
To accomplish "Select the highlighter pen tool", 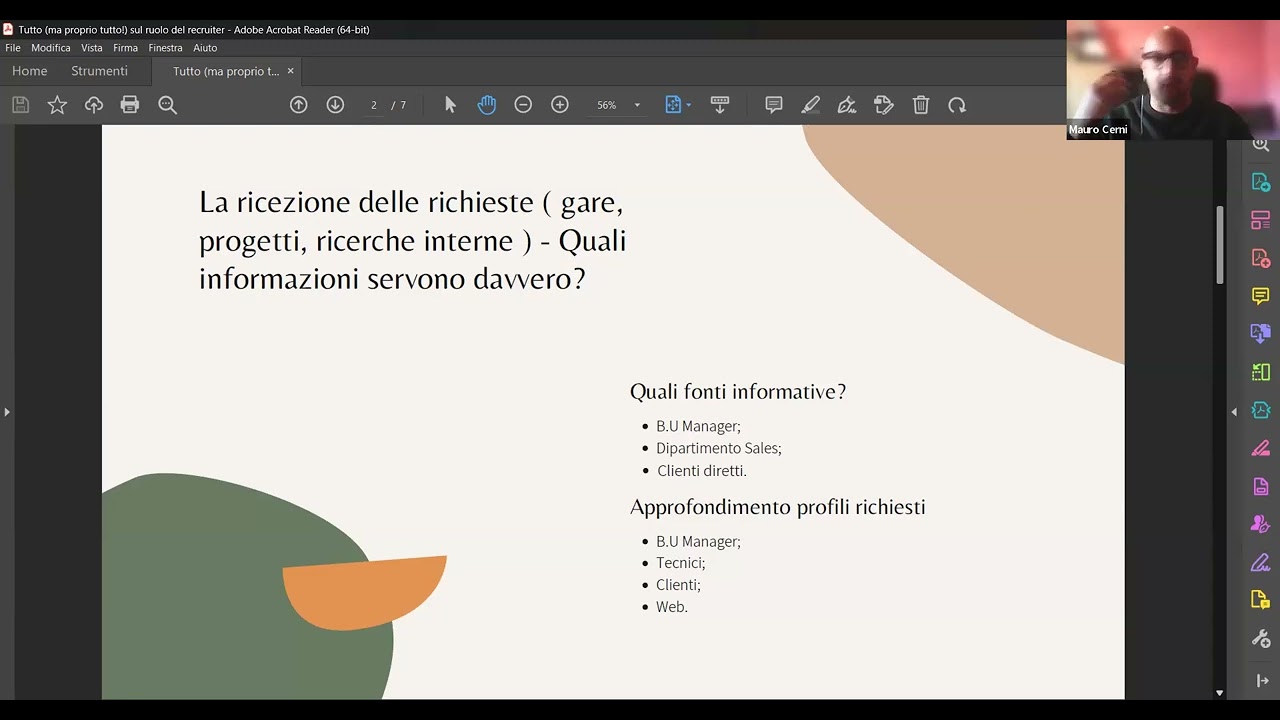I will pyautogui.click(x=810, y=105).
